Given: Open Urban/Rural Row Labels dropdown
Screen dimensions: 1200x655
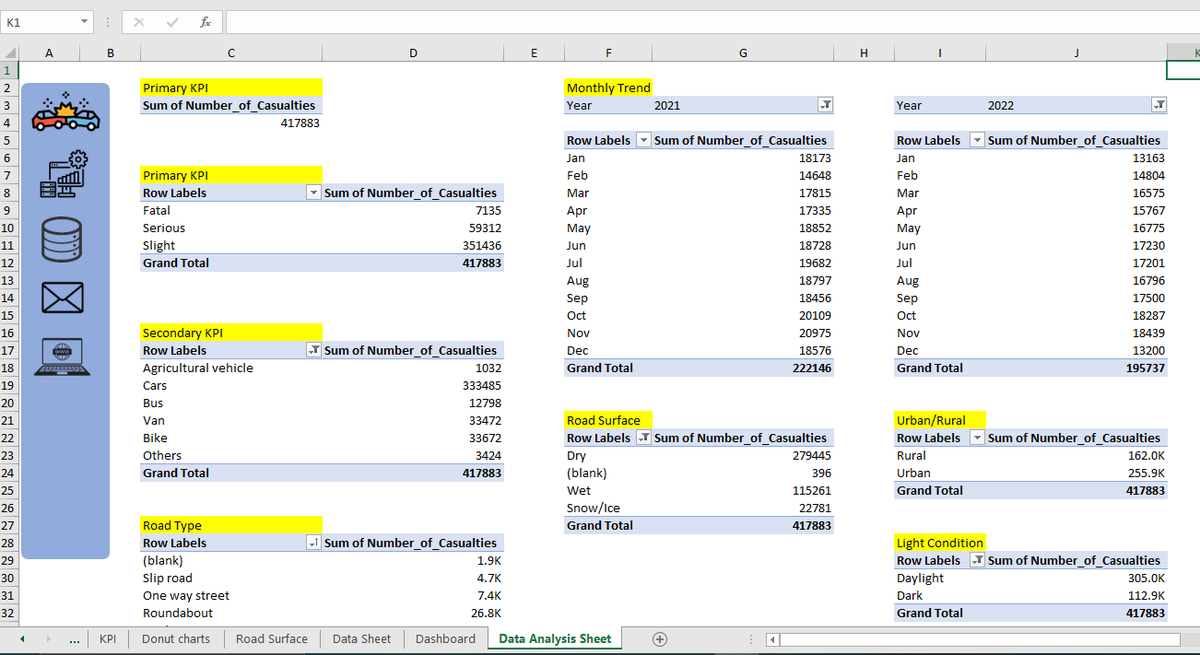Looking at the screenshot, I should pos(977,438).
